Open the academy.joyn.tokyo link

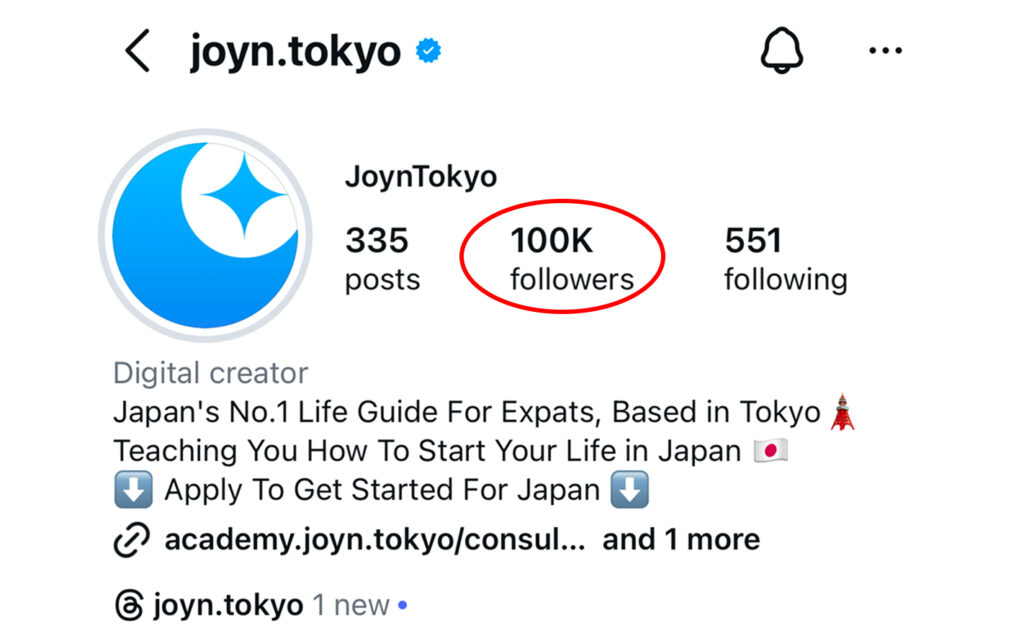[x=374, y=540]
